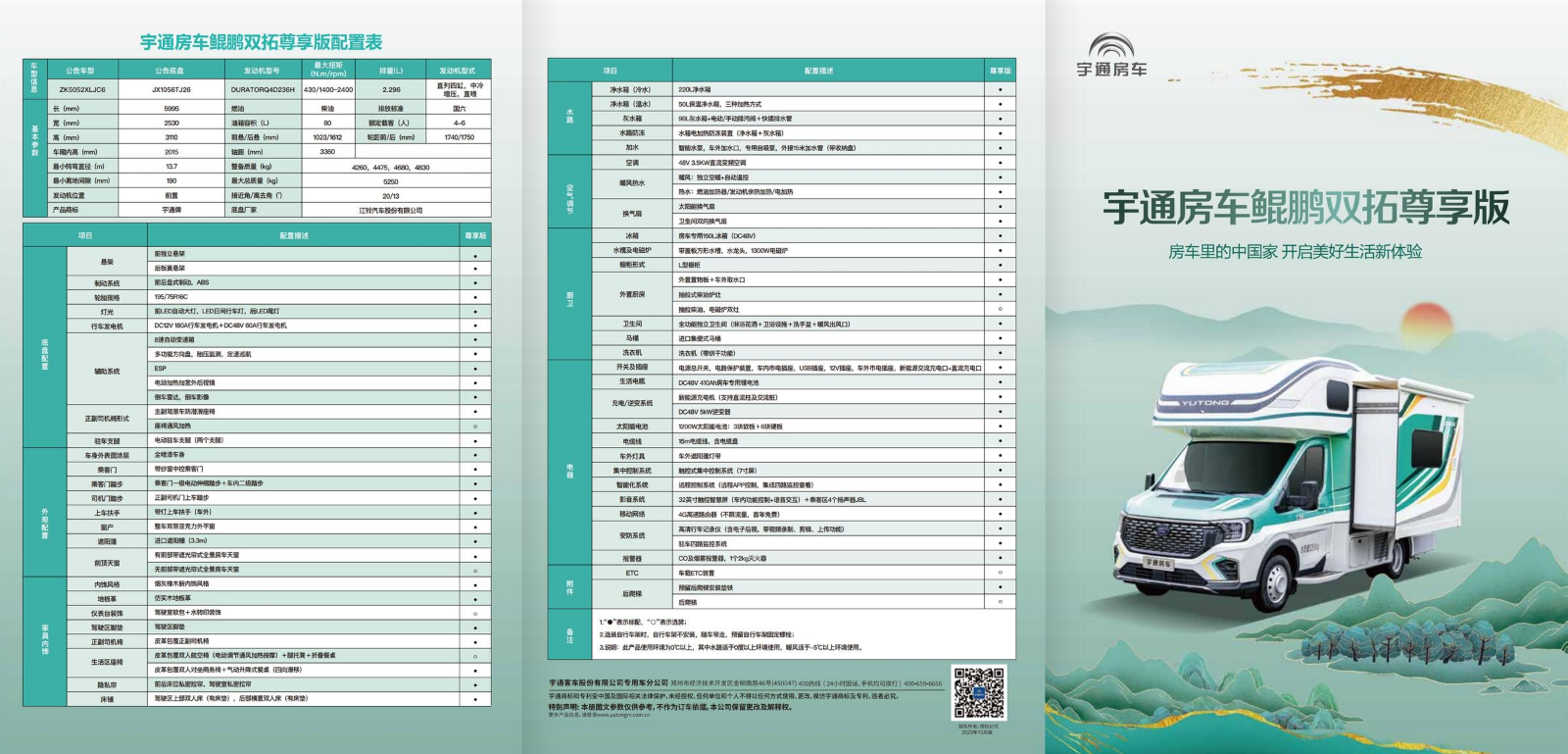The width and height of the screenshot is (1568, 754).
Task: Click torque value 430/1400~2400
Action: (328, 89)
